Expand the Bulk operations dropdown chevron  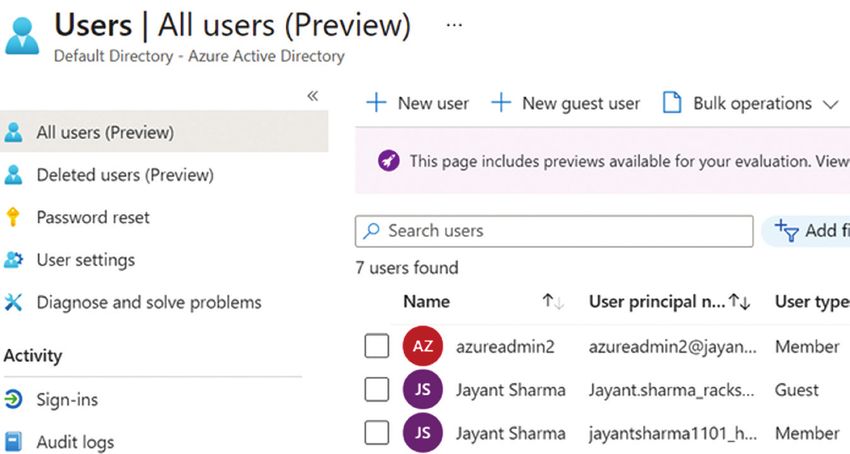[x=830, y=104]
